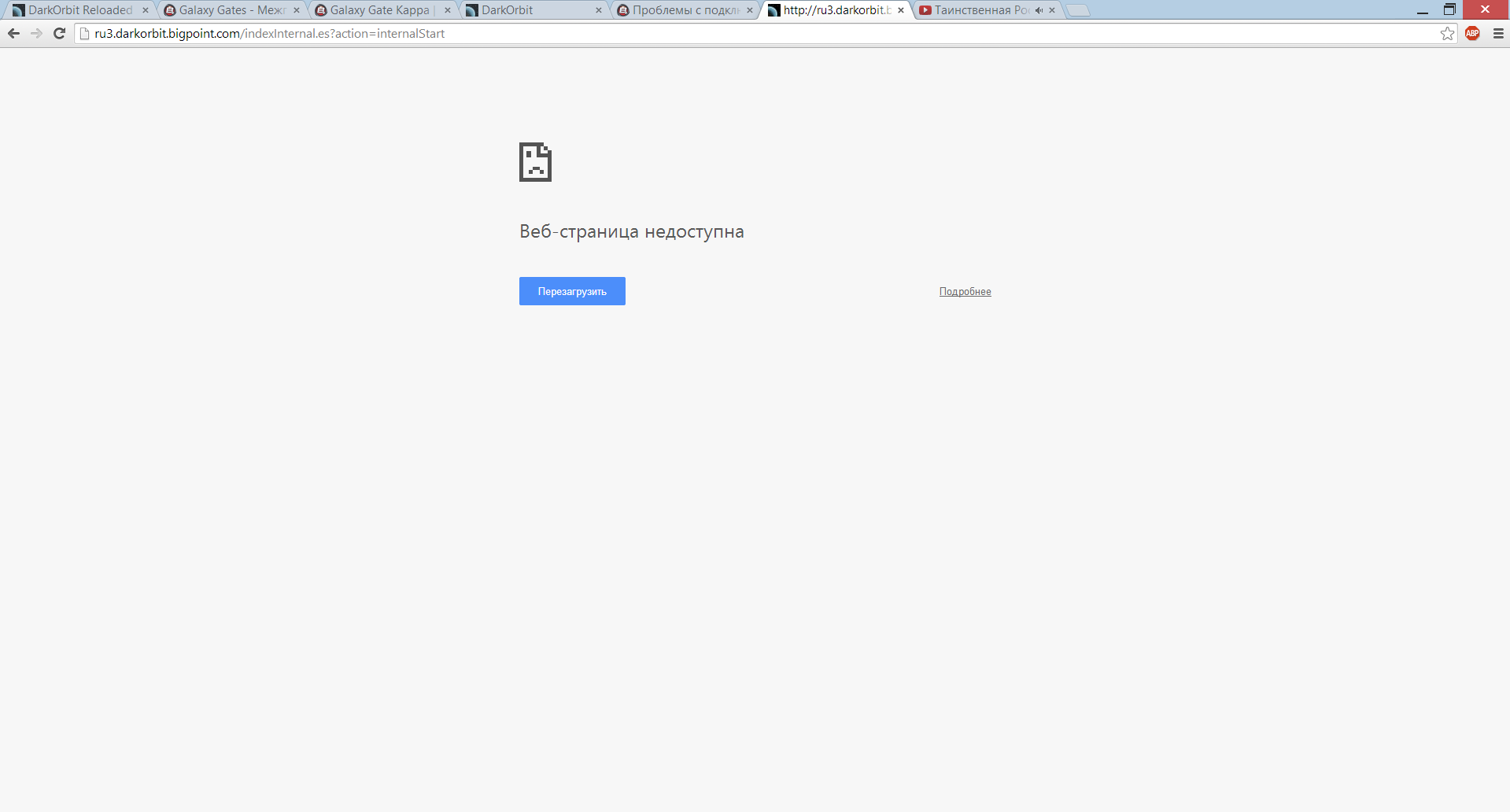The image size is (1510, 812).
Task: Bookmark this page with the star icon
Action: pos(1447,33)
